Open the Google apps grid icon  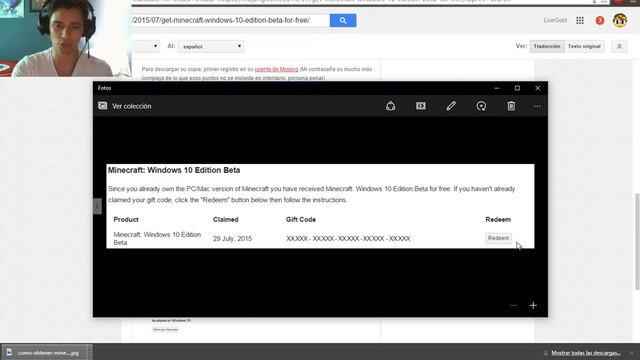point(580,20)
